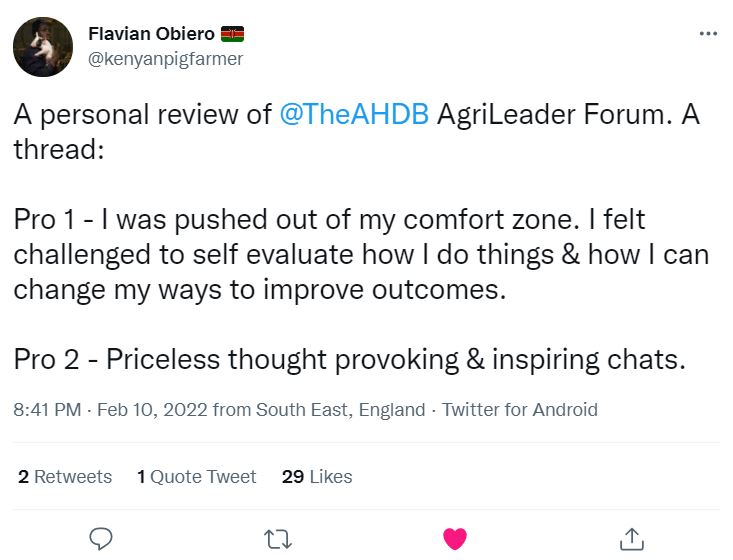The height and width of the screenshot is (560, 733).
Task: Open Flavian Obiero's profile picture
Action: click(42, 46)
